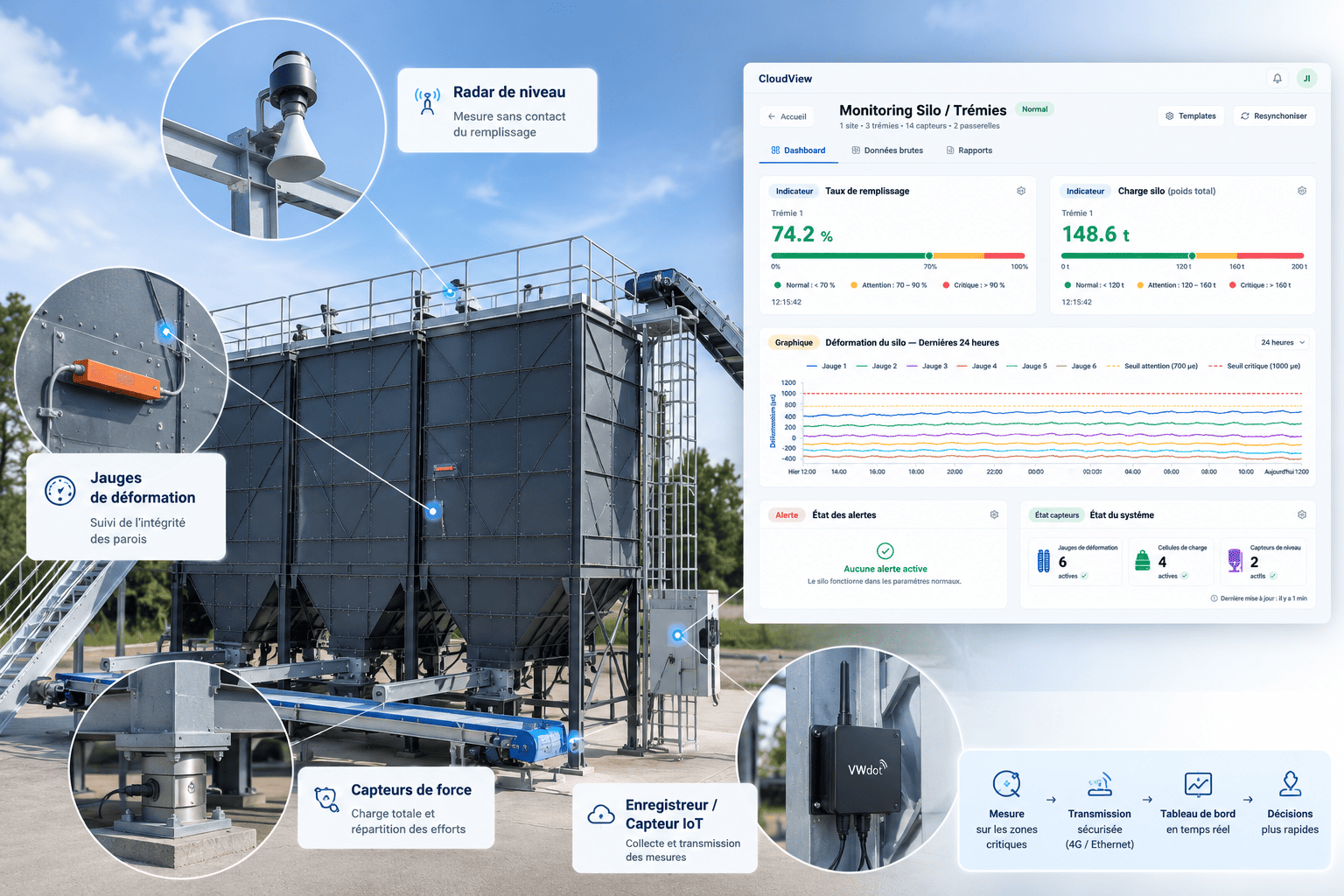Click the Capteurs de force callout card
The height and width of the screenshot is (896, 1344).
tap(396, 808)
